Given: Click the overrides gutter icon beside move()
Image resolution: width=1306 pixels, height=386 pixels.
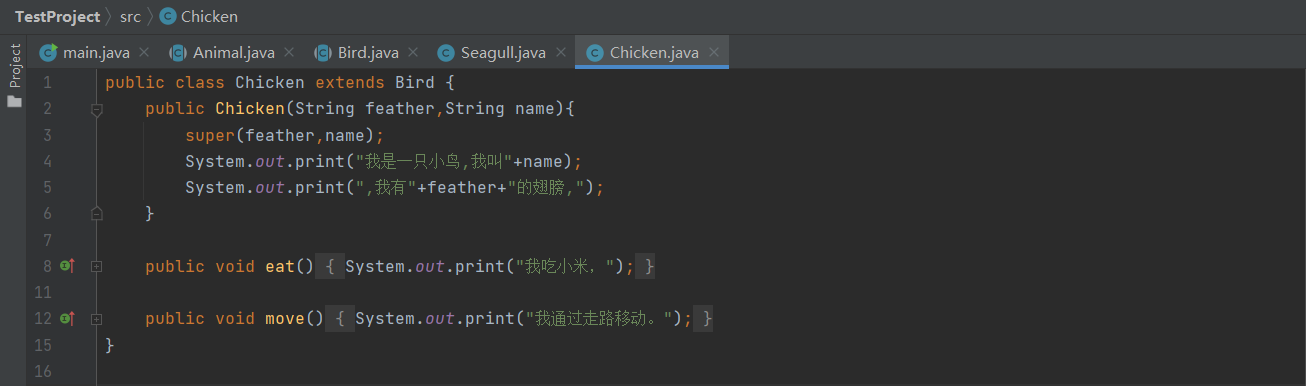Looking at the screenshot, I should point(67,318).
